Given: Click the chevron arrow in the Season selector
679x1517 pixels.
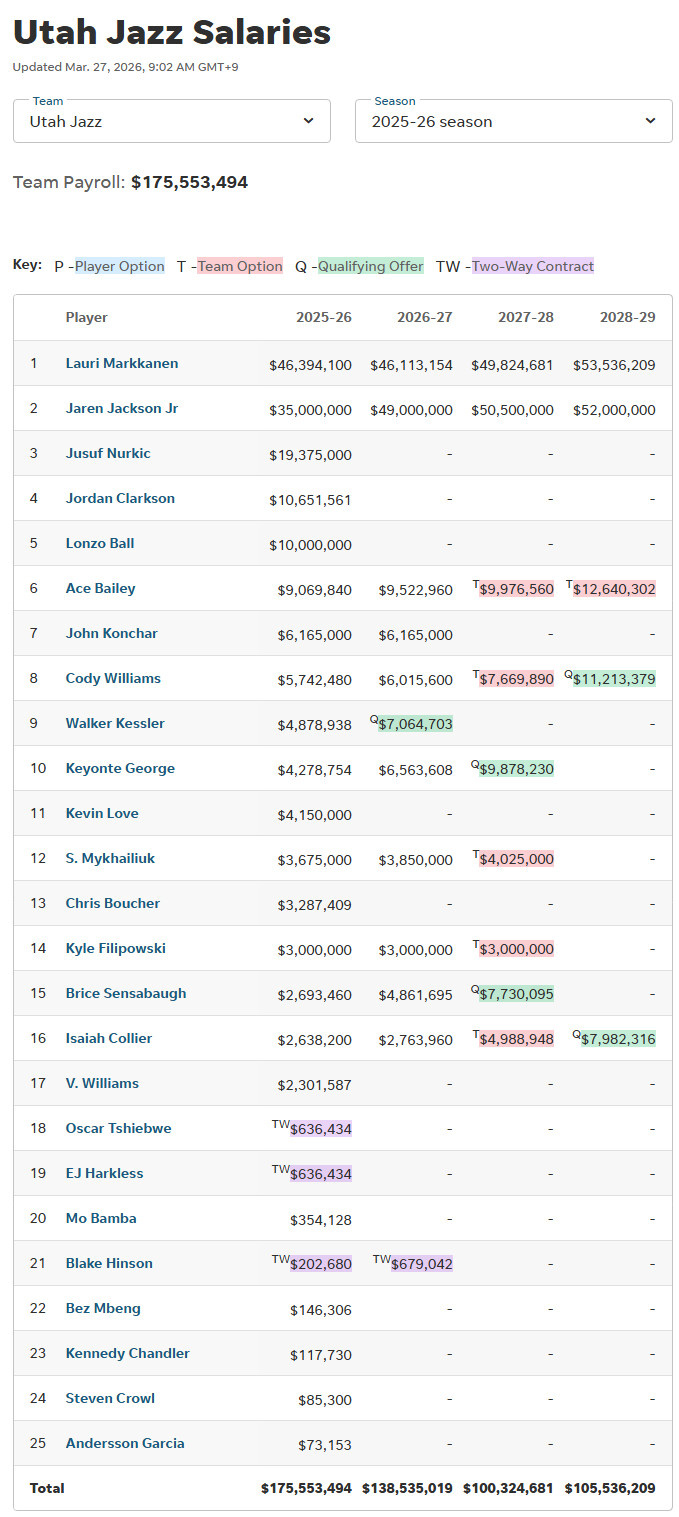Looking at the screenshot, I should 650,121.
